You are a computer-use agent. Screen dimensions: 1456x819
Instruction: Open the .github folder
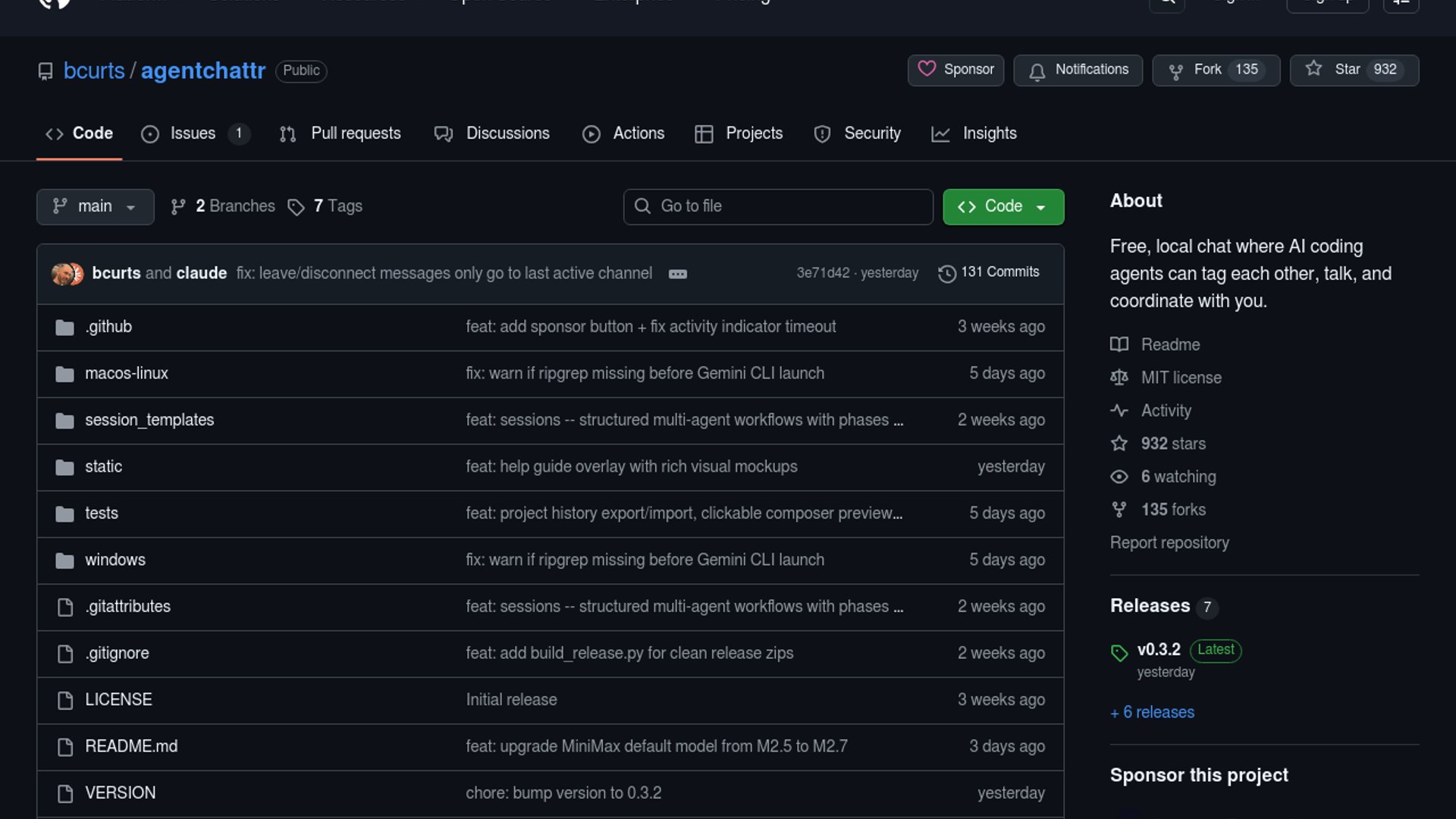(108, 327)
